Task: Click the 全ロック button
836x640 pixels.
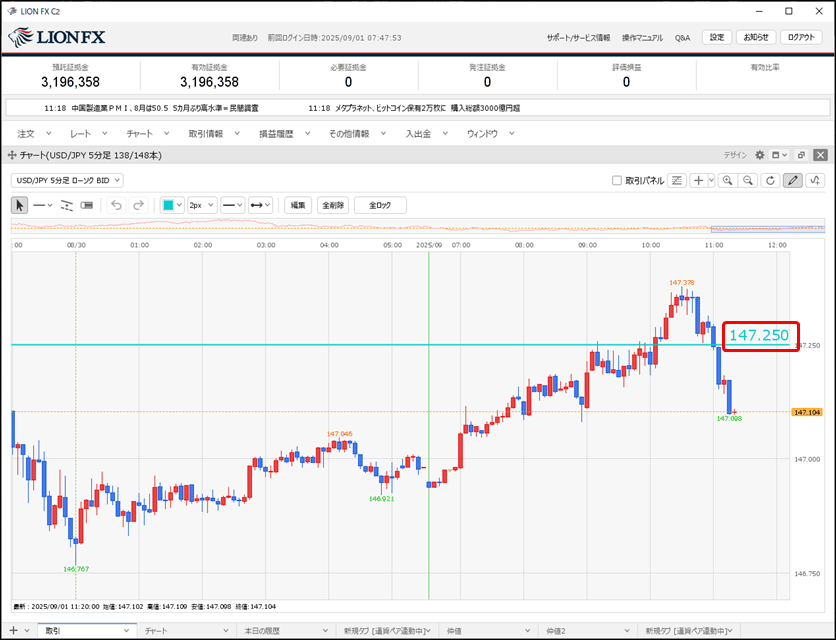Action: click(x=380, y=205)
